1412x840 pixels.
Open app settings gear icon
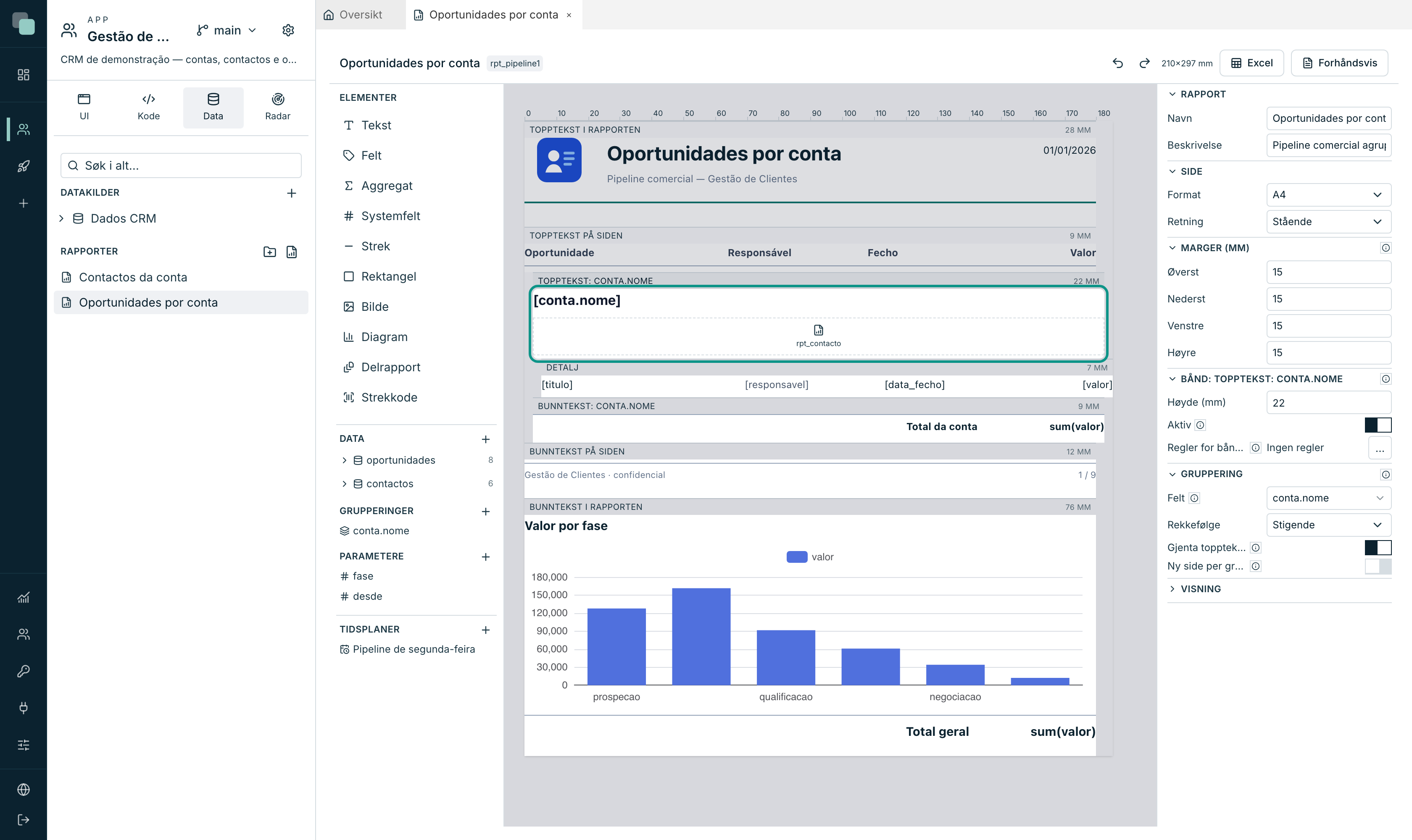(x=288, y=30)
